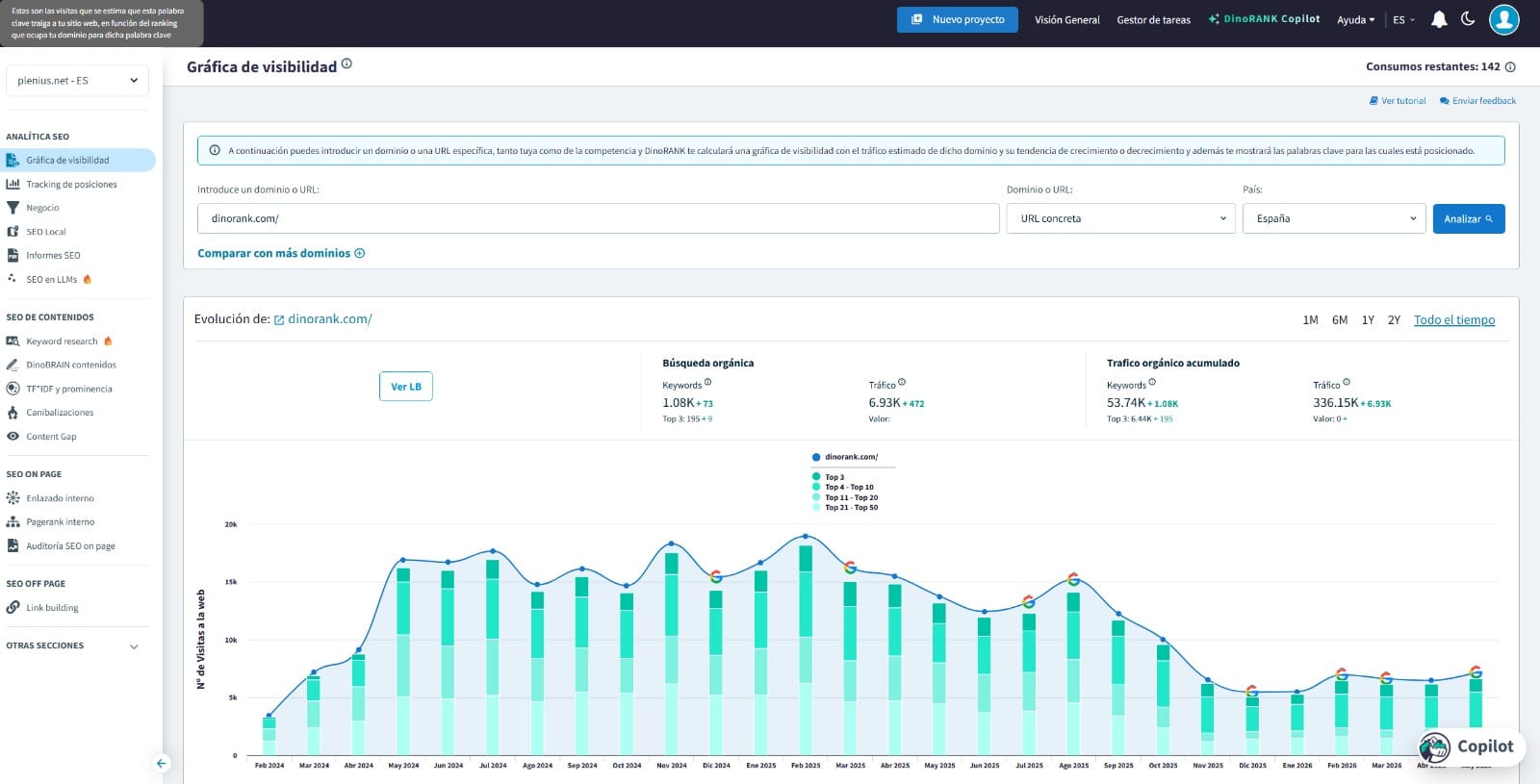Viewport: 1540px width, 784px height.
Task: Click the Link building chain icon
Action: pyautogui.click(x=13, y=607)
